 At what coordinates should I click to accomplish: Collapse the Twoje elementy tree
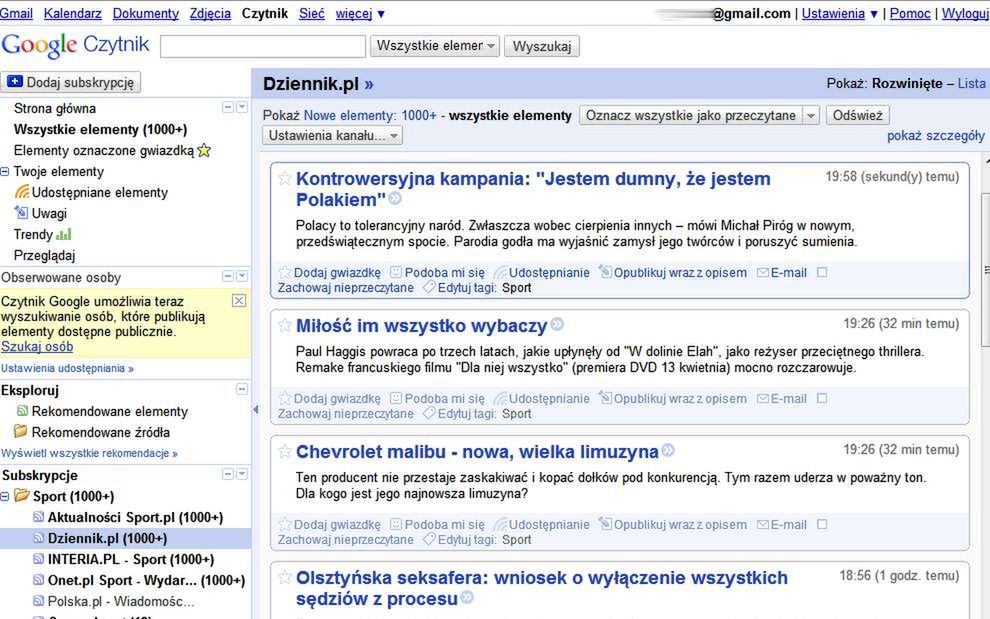click(4, 172)
